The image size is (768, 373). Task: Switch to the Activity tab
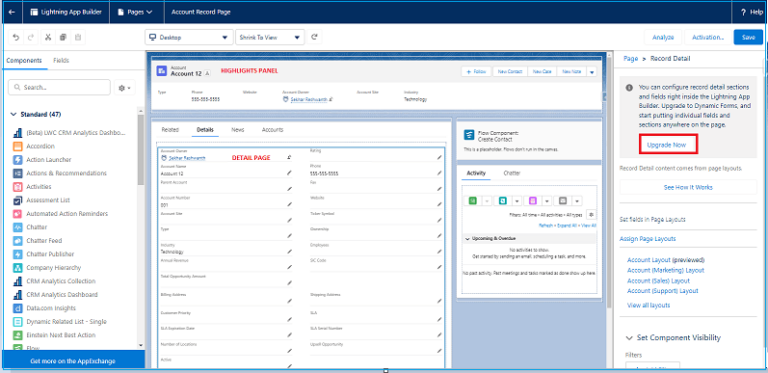click(x=476, y=173)
